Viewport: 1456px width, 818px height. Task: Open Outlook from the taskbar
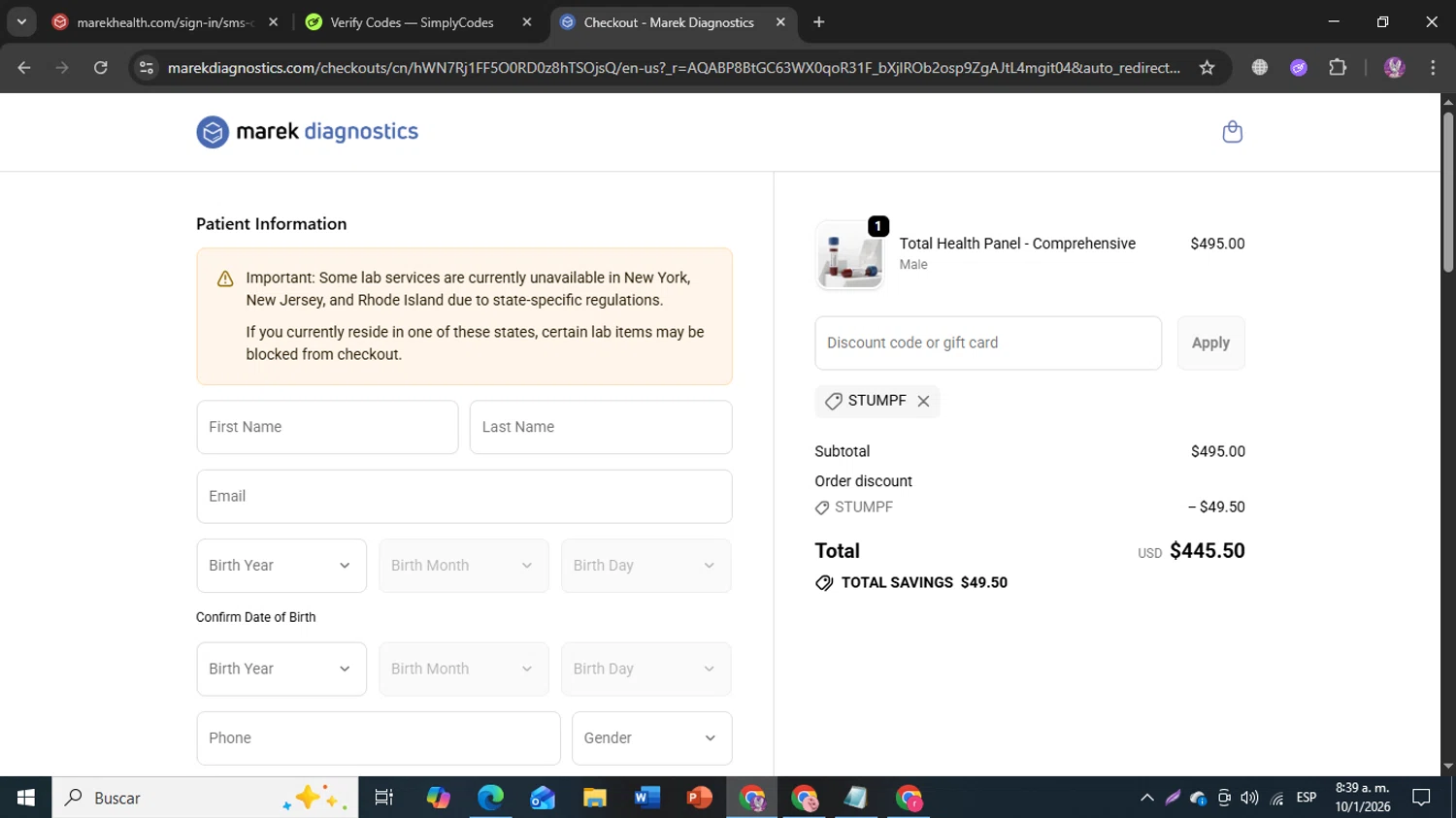pyautogui.click(x=543, y=798)
